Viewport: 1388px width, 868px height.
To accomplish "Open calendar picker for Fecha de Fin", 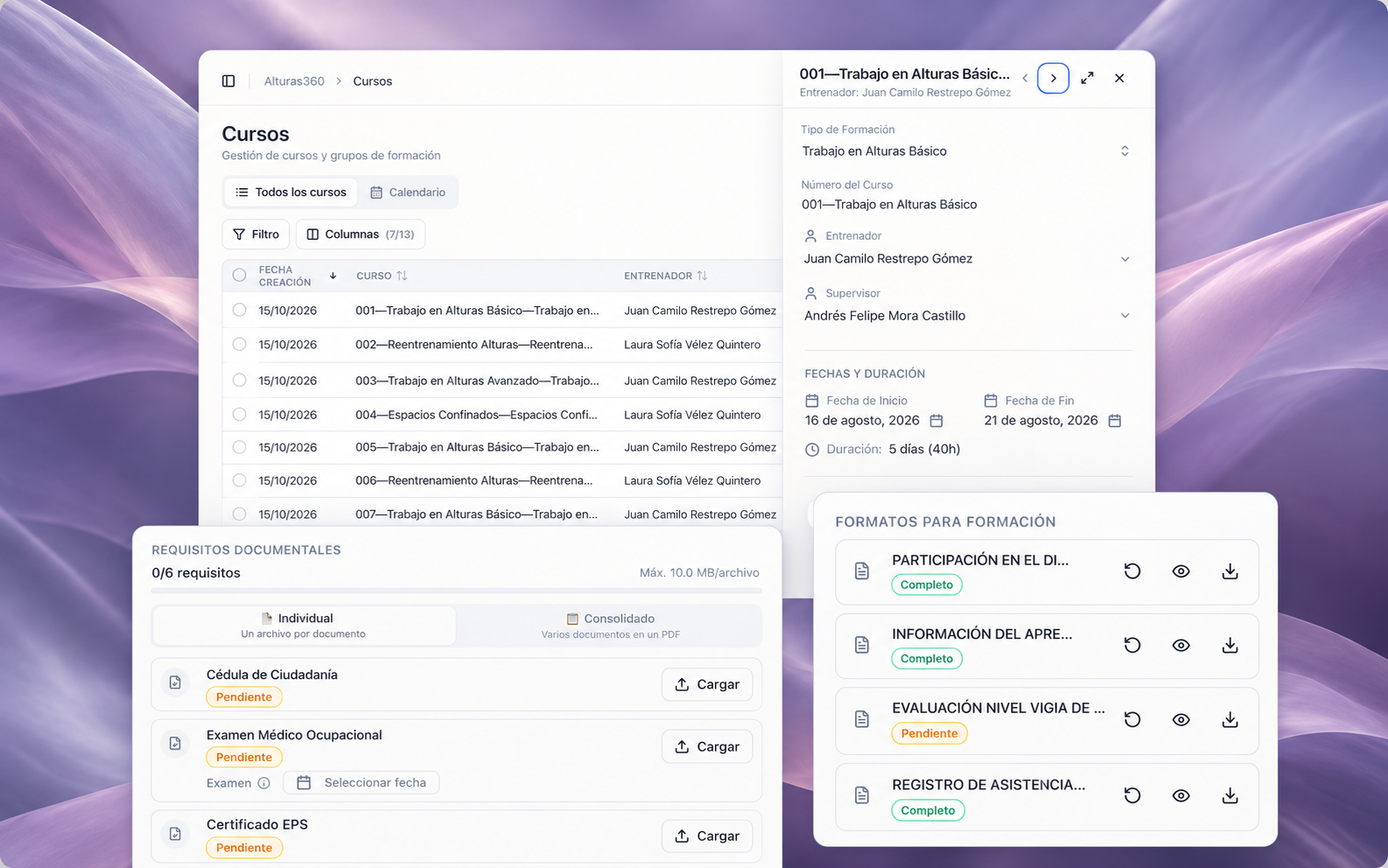I will (x=1115, y=421).
